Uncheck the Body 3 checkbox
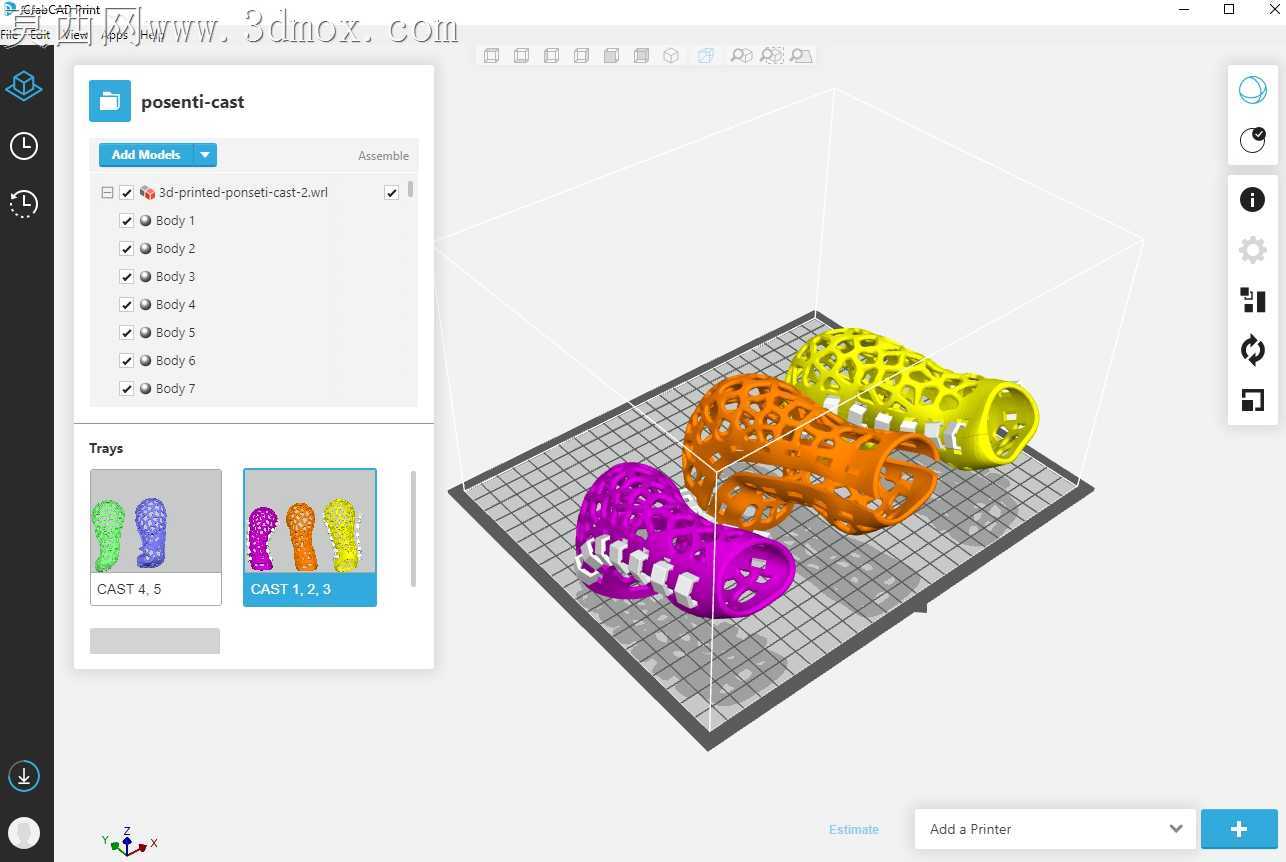 (x=127, y=277)
